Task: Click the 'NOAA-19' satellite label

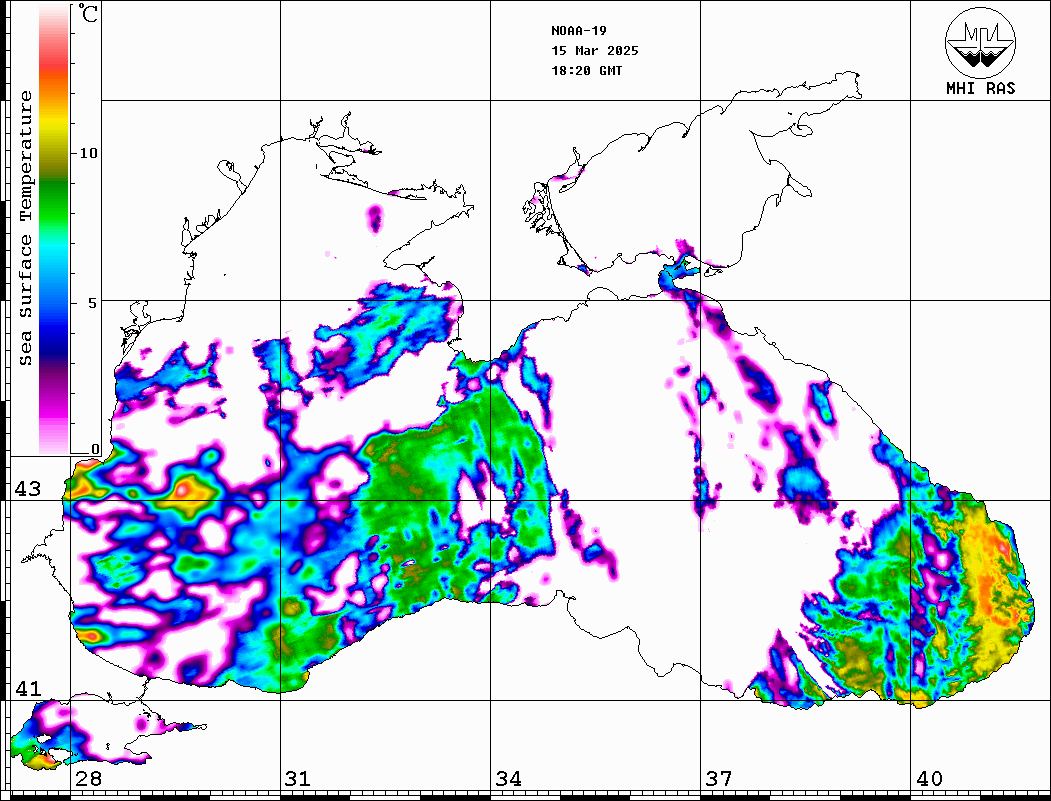Action: click(579, 30)
